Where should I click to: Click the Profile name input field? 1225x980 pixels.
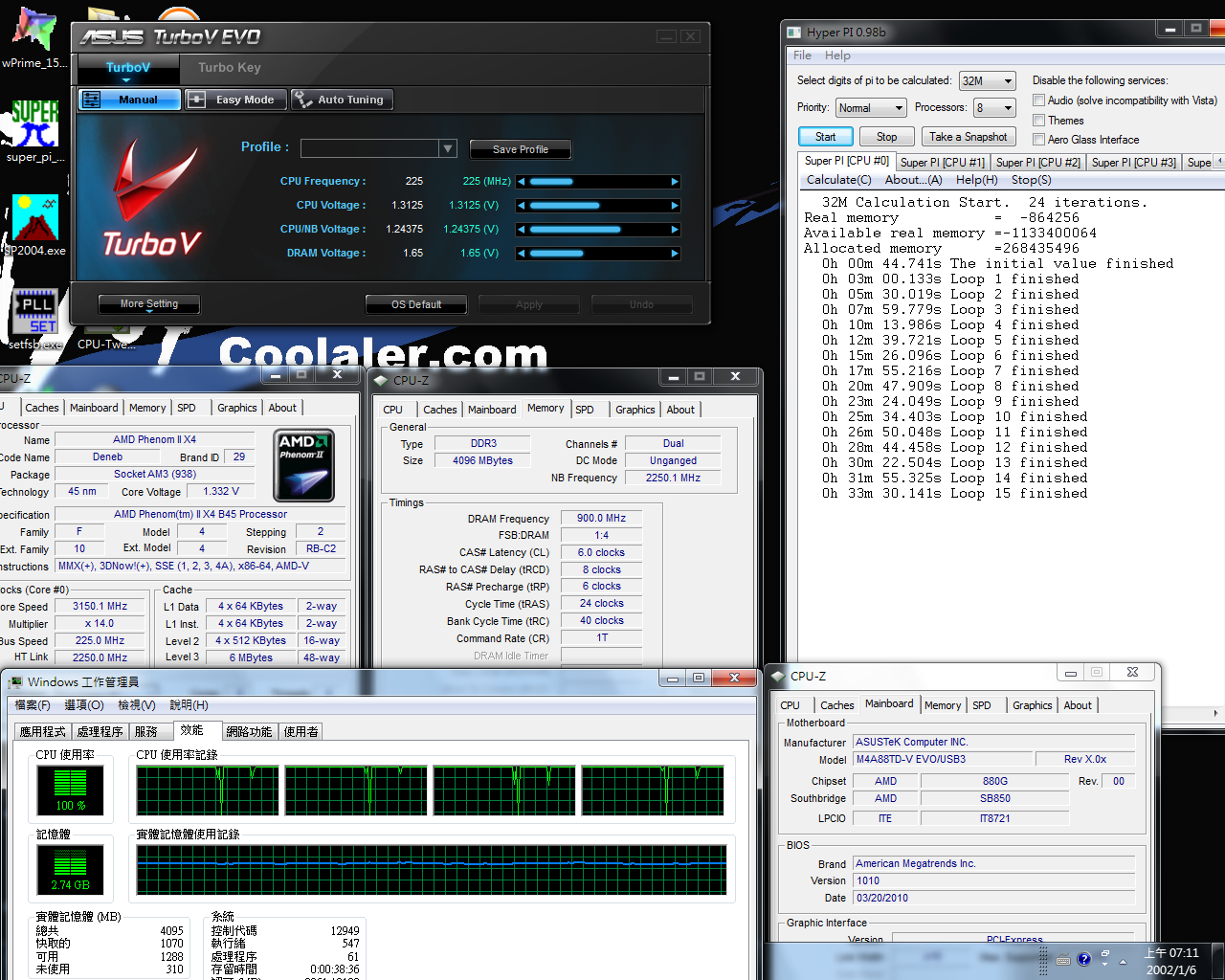[369, 148]
